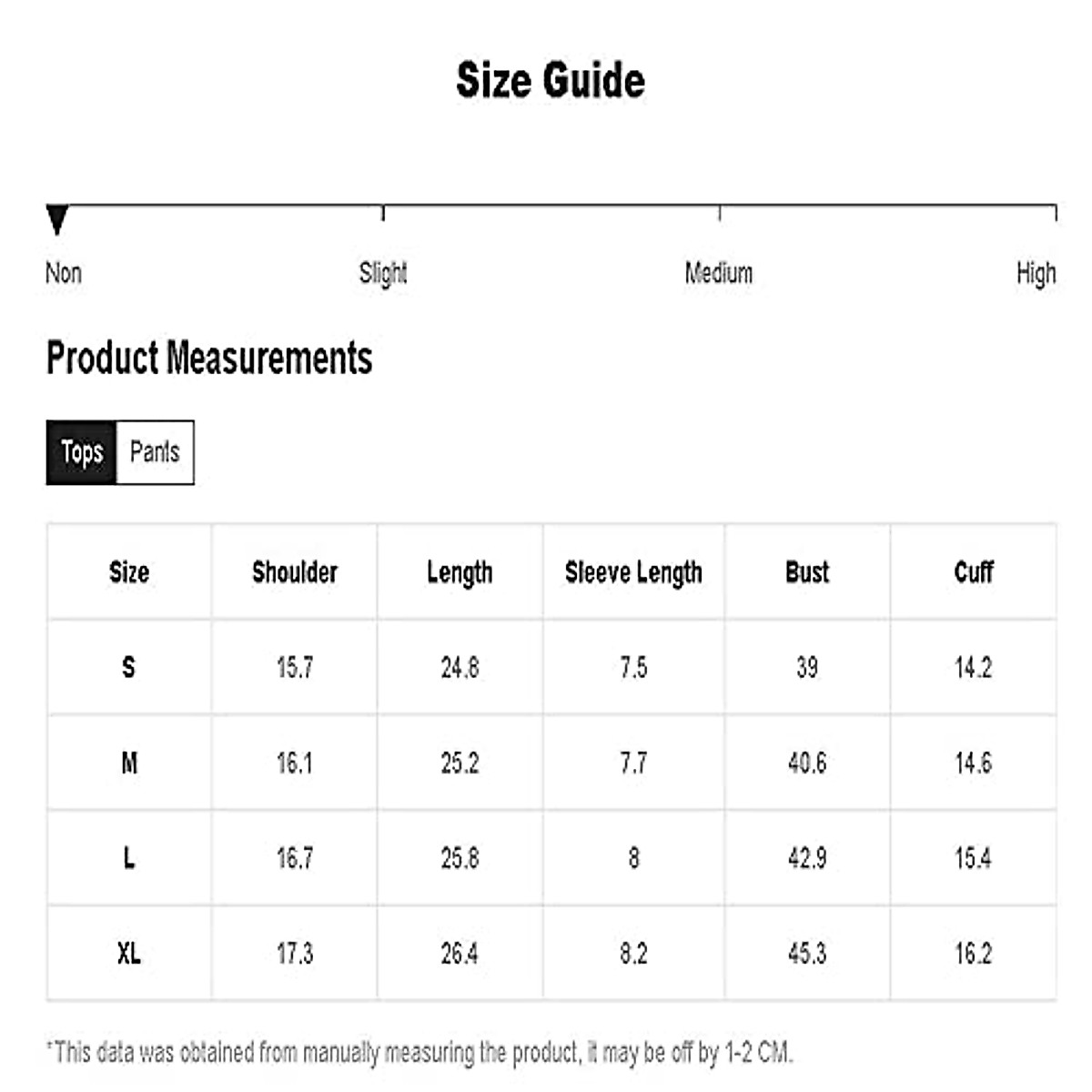Click the Cuff column header
Screen dimensions: 1092x1092
tap(973, 572)
